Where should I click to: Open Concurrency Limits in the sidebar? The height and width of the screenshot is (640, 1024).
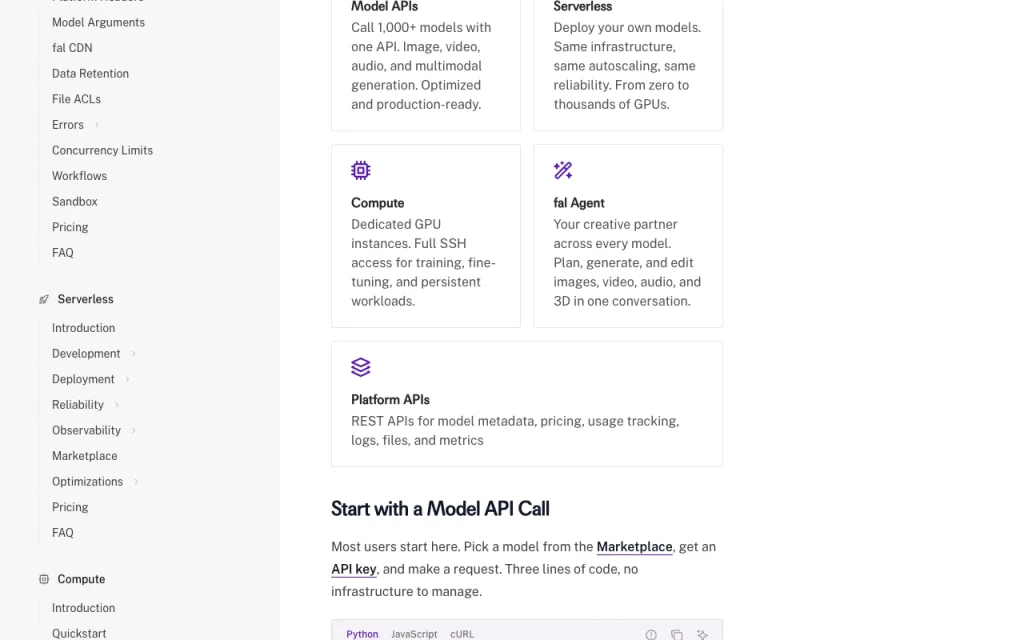pyautogui.click(x=103, y=150)
